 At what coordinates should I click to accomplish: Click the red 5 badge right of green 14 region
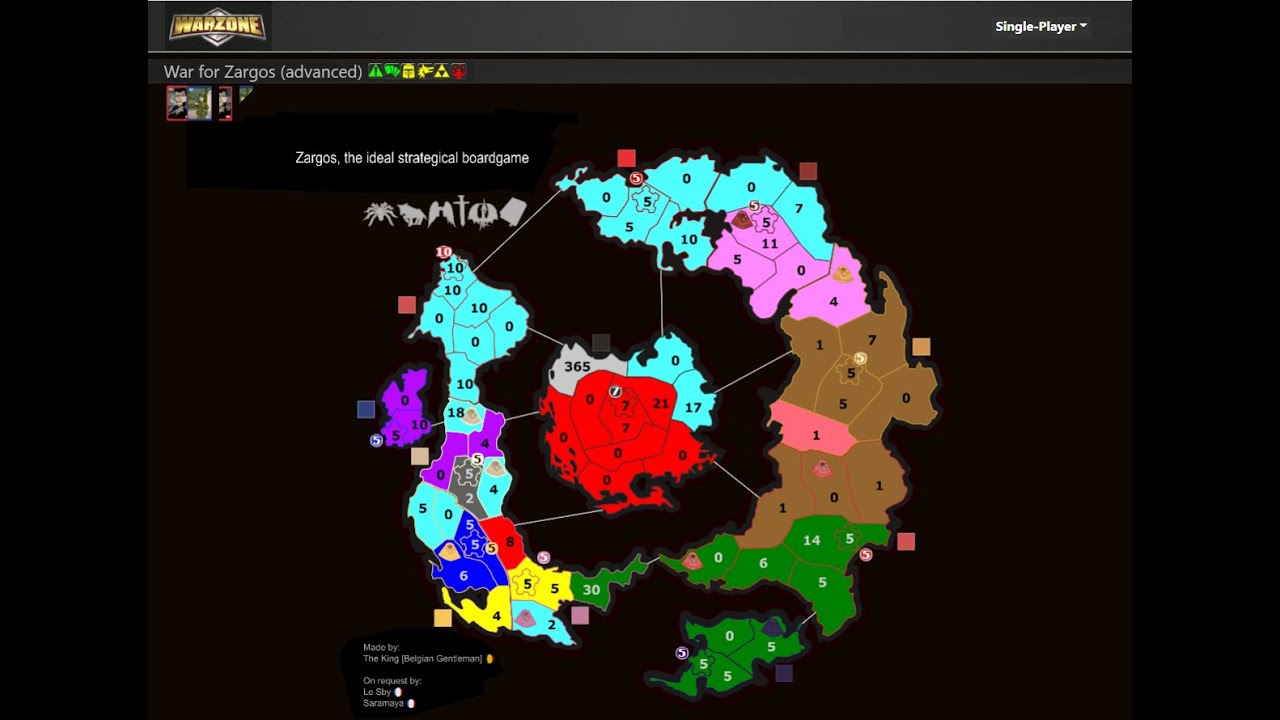coord(866,554)
